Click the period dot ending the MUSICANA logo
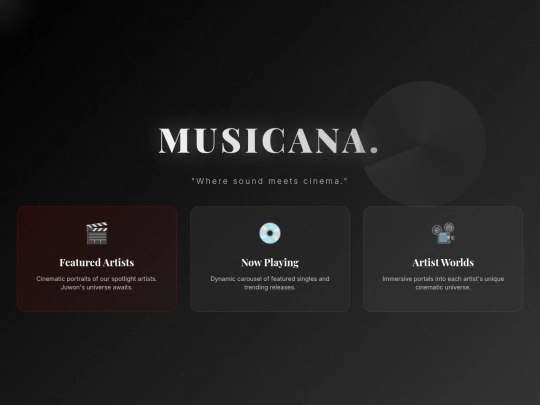The height and width of the screenshot is (405, 540). 374,149
